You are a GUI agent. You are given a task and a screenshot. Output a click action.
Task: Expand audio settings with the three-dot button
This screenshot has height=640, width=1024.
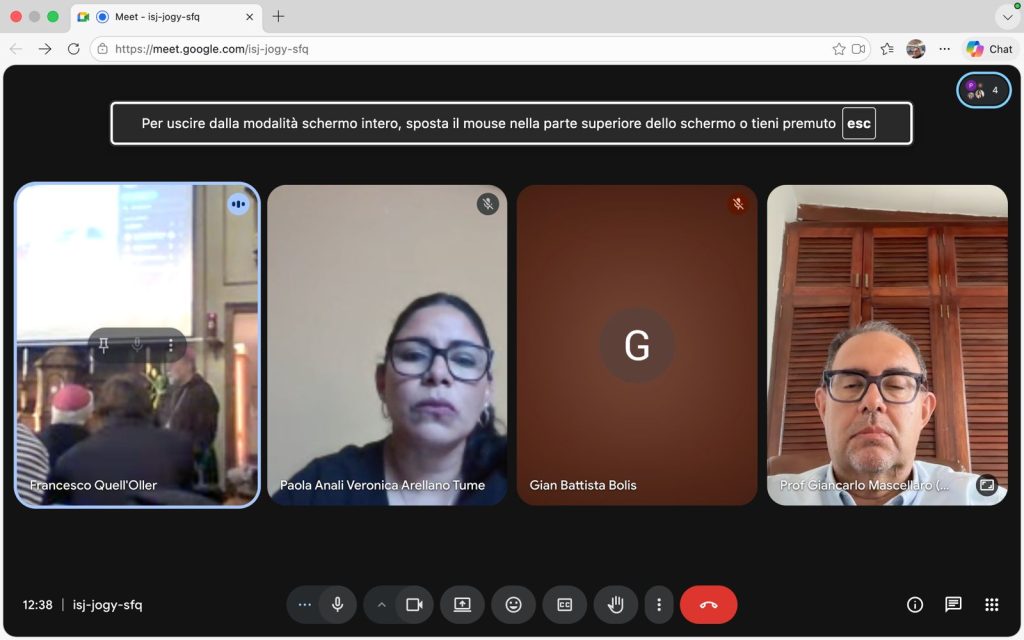pos(305,604)
